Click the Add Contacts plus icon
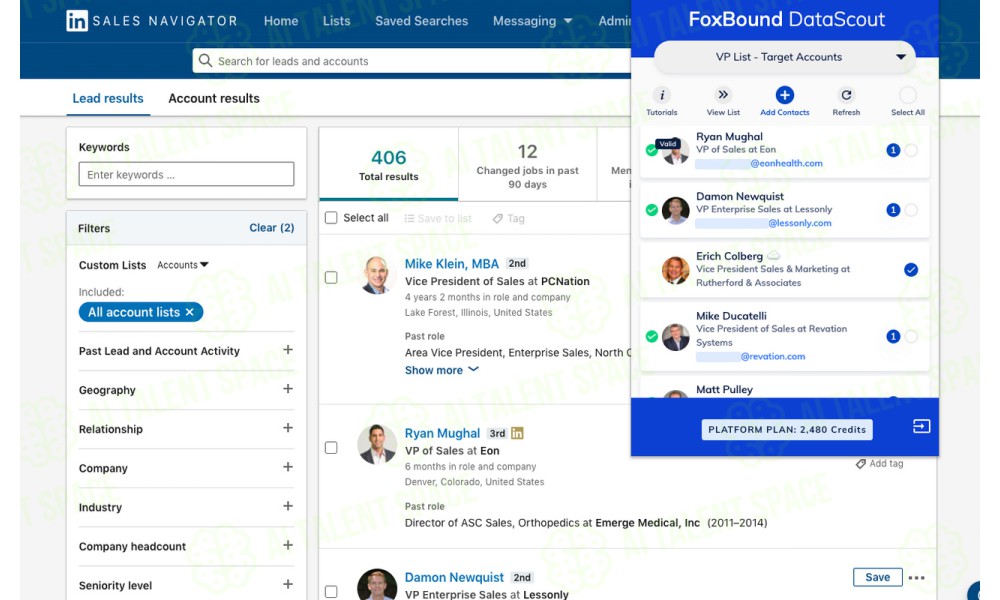The height and width of the screenshot is (600, 1000). 784,95
